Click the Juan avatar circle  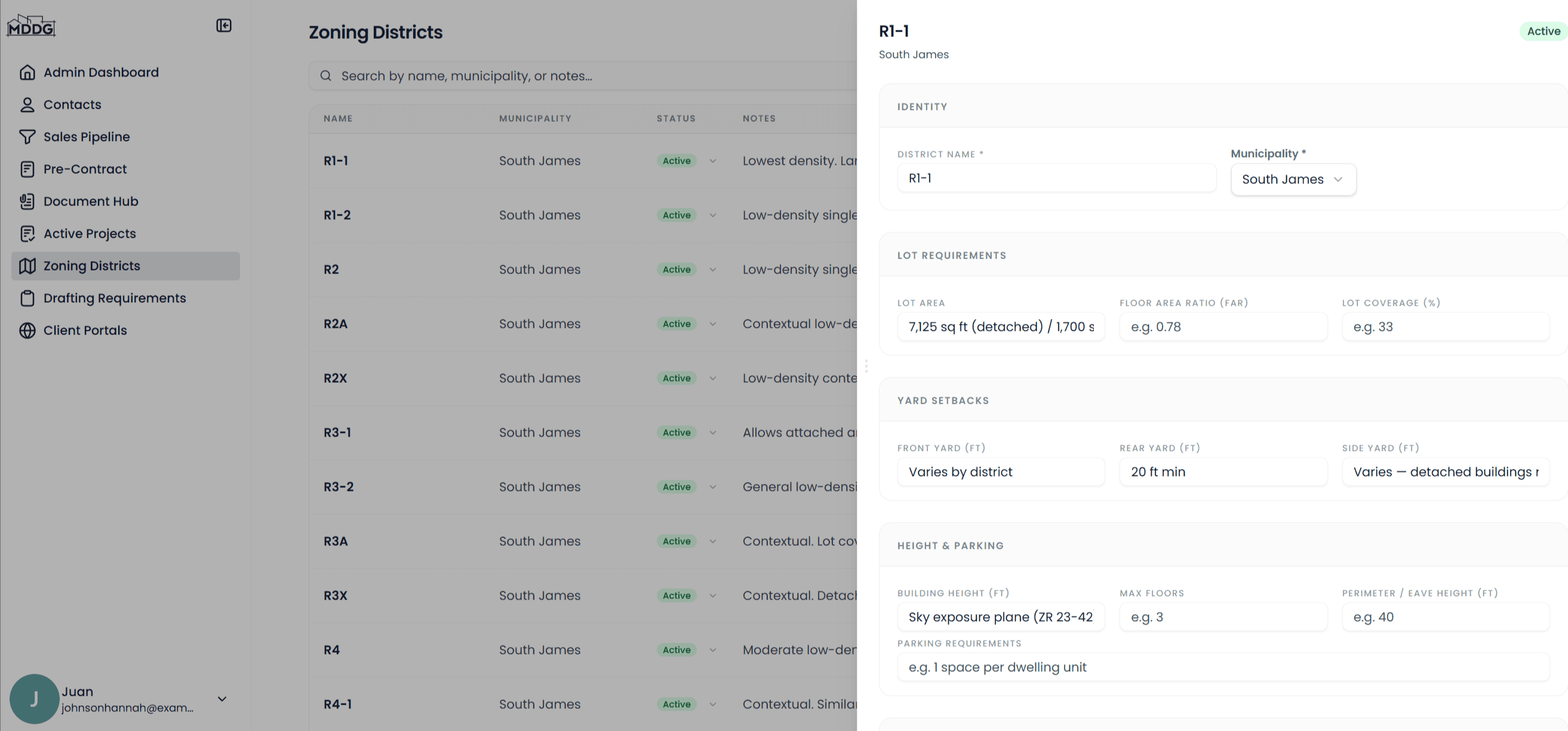click(34, 699)
